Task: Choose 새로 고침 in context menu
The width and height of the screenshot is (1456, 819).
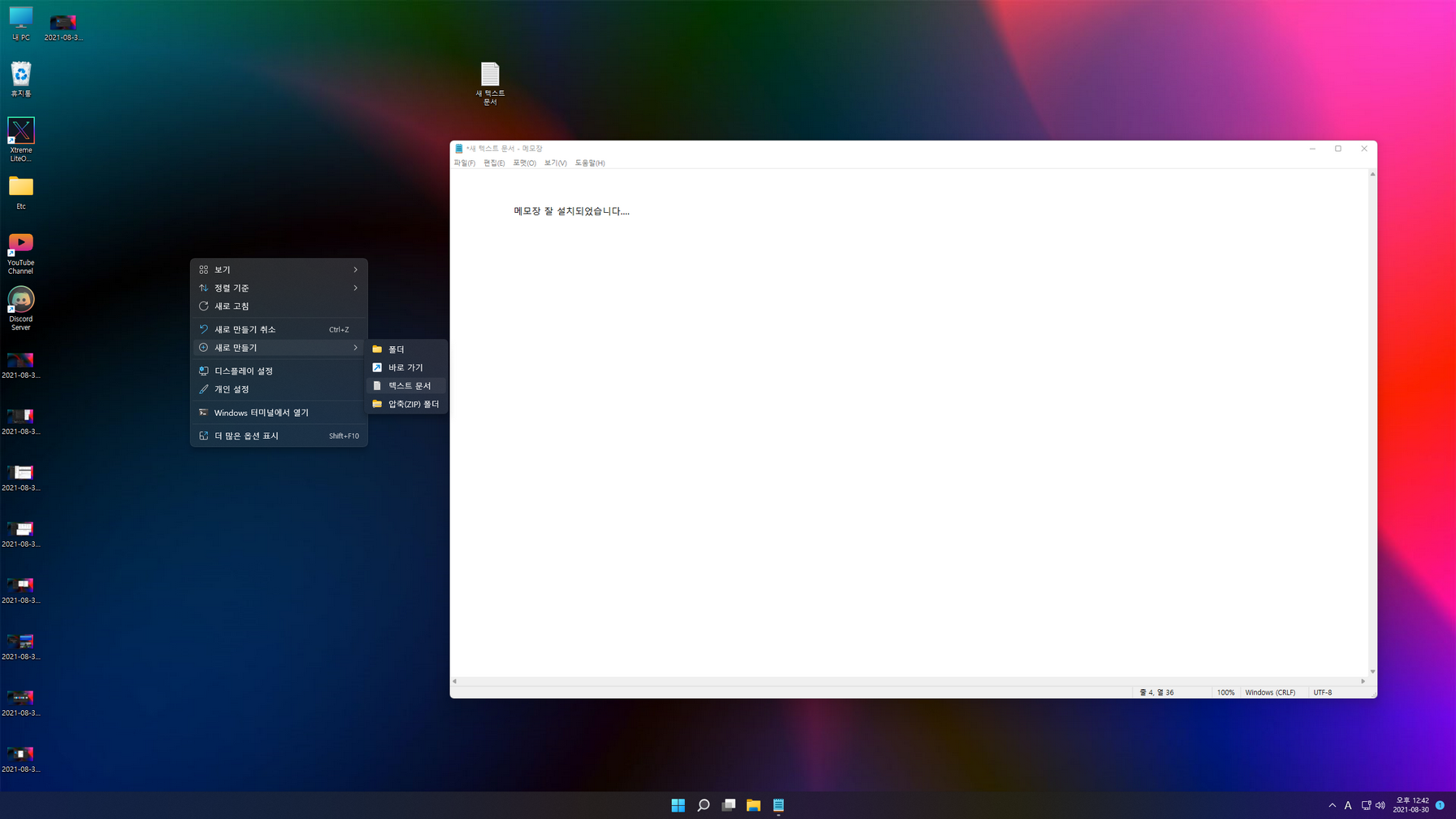Action: 279,306
